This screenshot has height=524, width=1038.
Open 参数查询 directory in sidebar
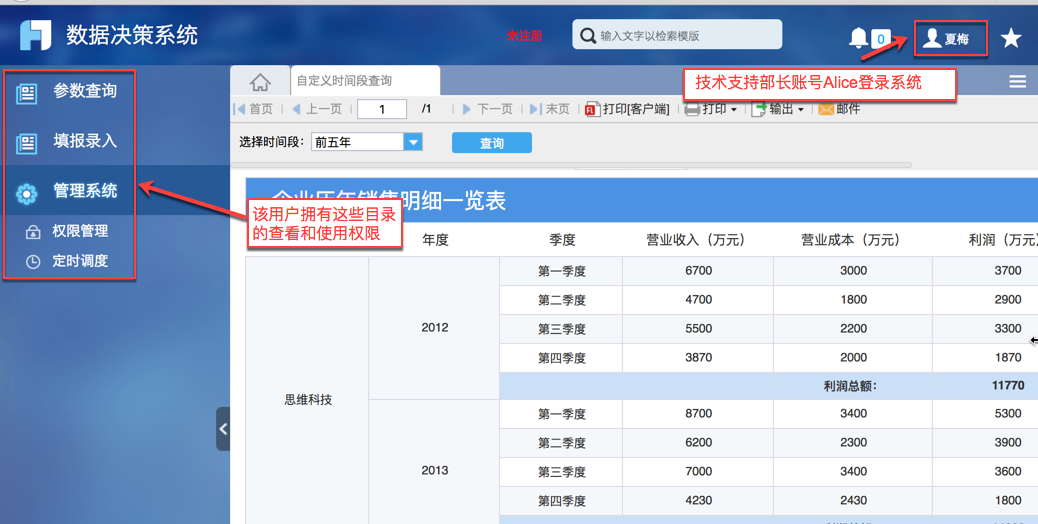[x=85, y=91]
